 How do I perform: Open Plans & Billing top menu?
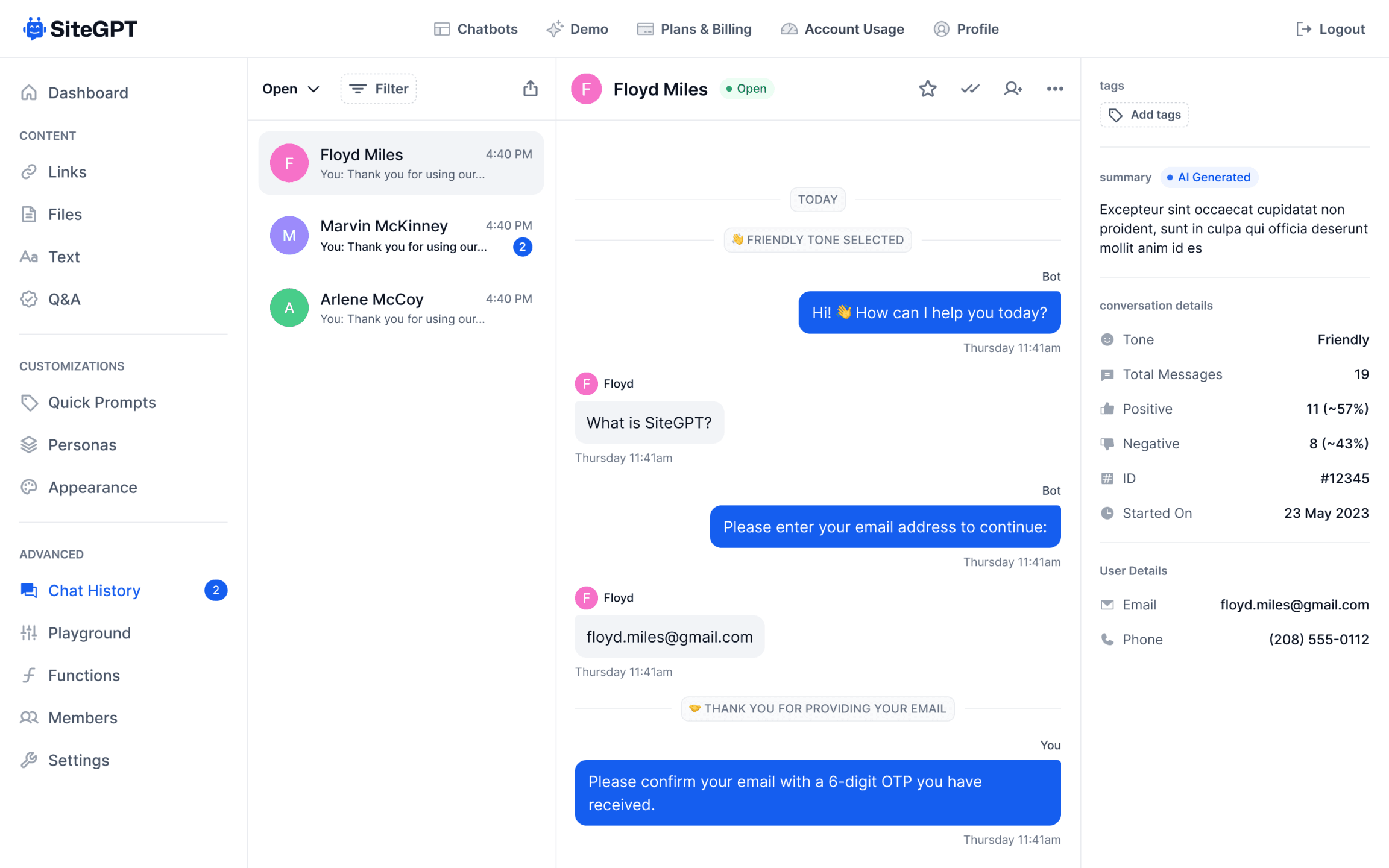pyautogui.click(x=694, y=29)
